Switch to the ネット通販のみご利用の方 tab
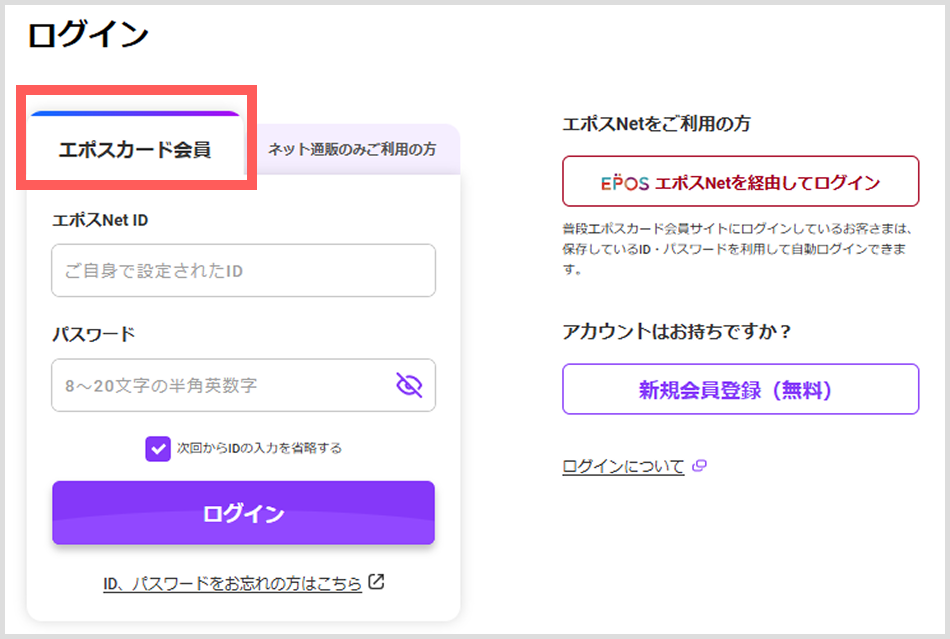 pyautogui.click(x=352, y=149)
